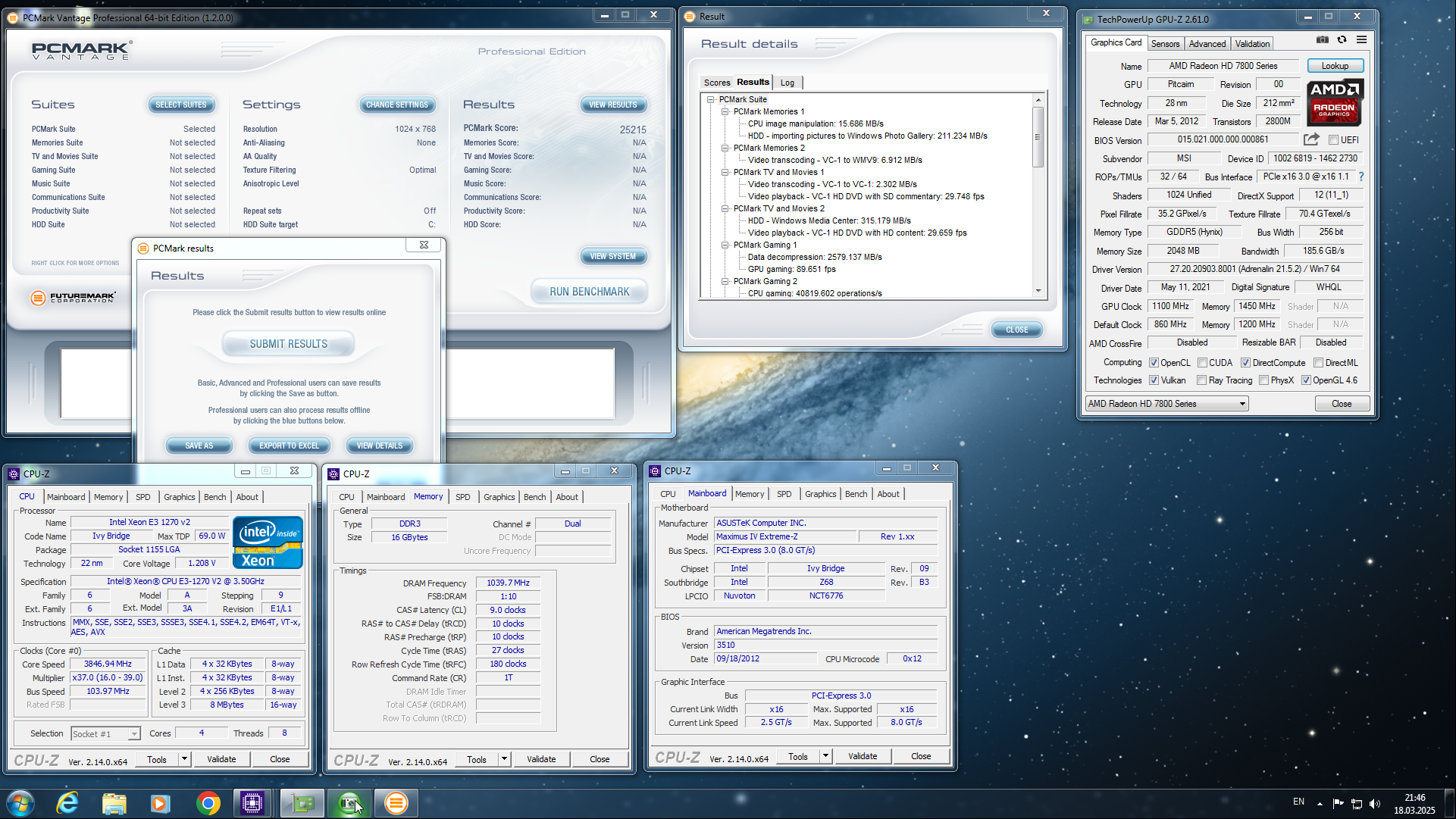Click the CLOSE button in Result window
Screen dimensions: 1456x819
click(x=1016, y=330)
